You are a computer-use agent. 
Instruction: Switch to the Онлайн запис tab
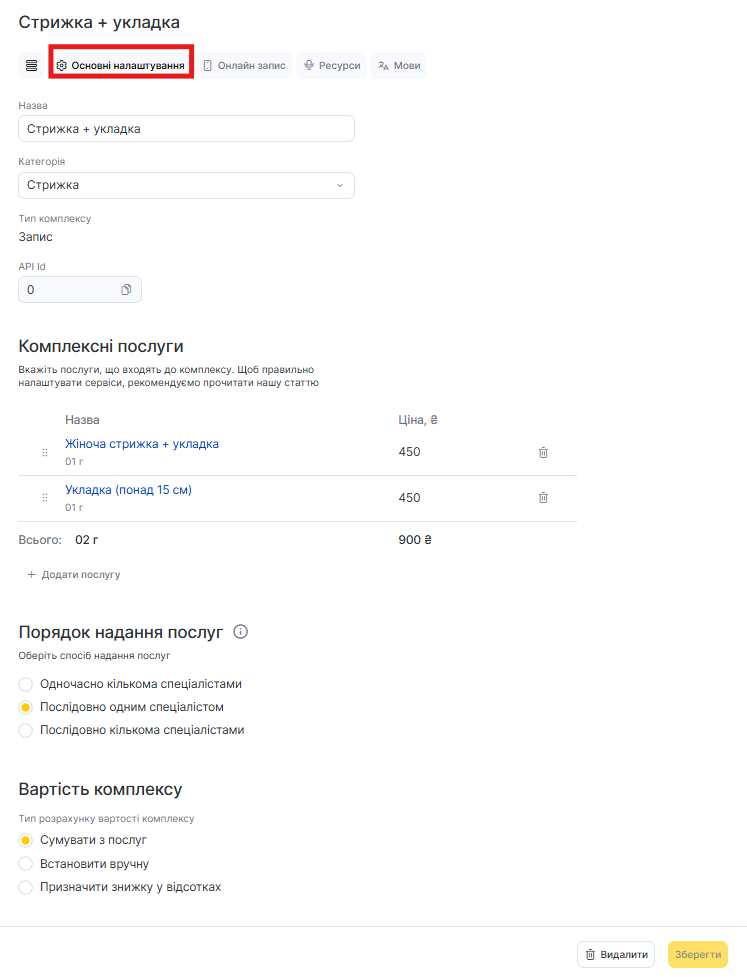pos(244,66)
